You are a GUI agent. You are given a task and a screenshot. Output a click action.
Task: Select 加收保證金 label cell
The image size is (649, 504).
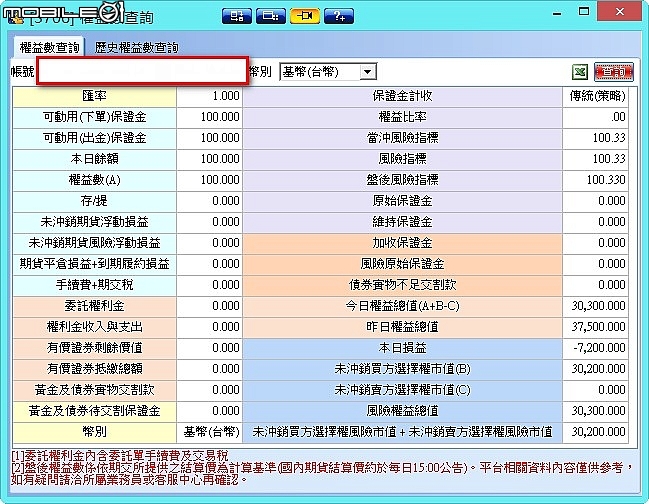402,243
